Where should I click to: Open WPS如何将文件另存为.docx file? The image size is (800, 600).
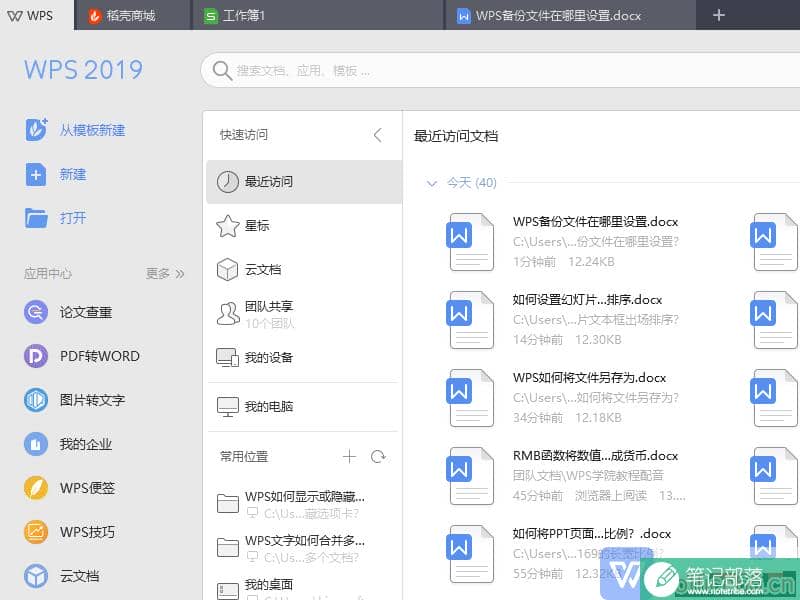click(589, 378)
